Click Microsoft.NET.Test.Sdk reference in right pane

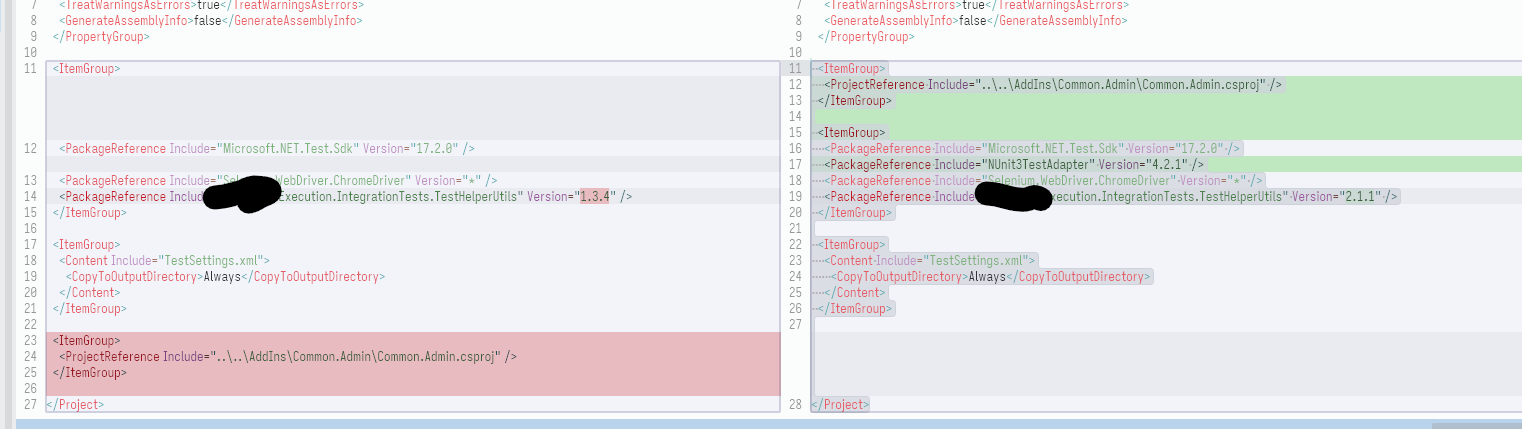(1034, 149)
